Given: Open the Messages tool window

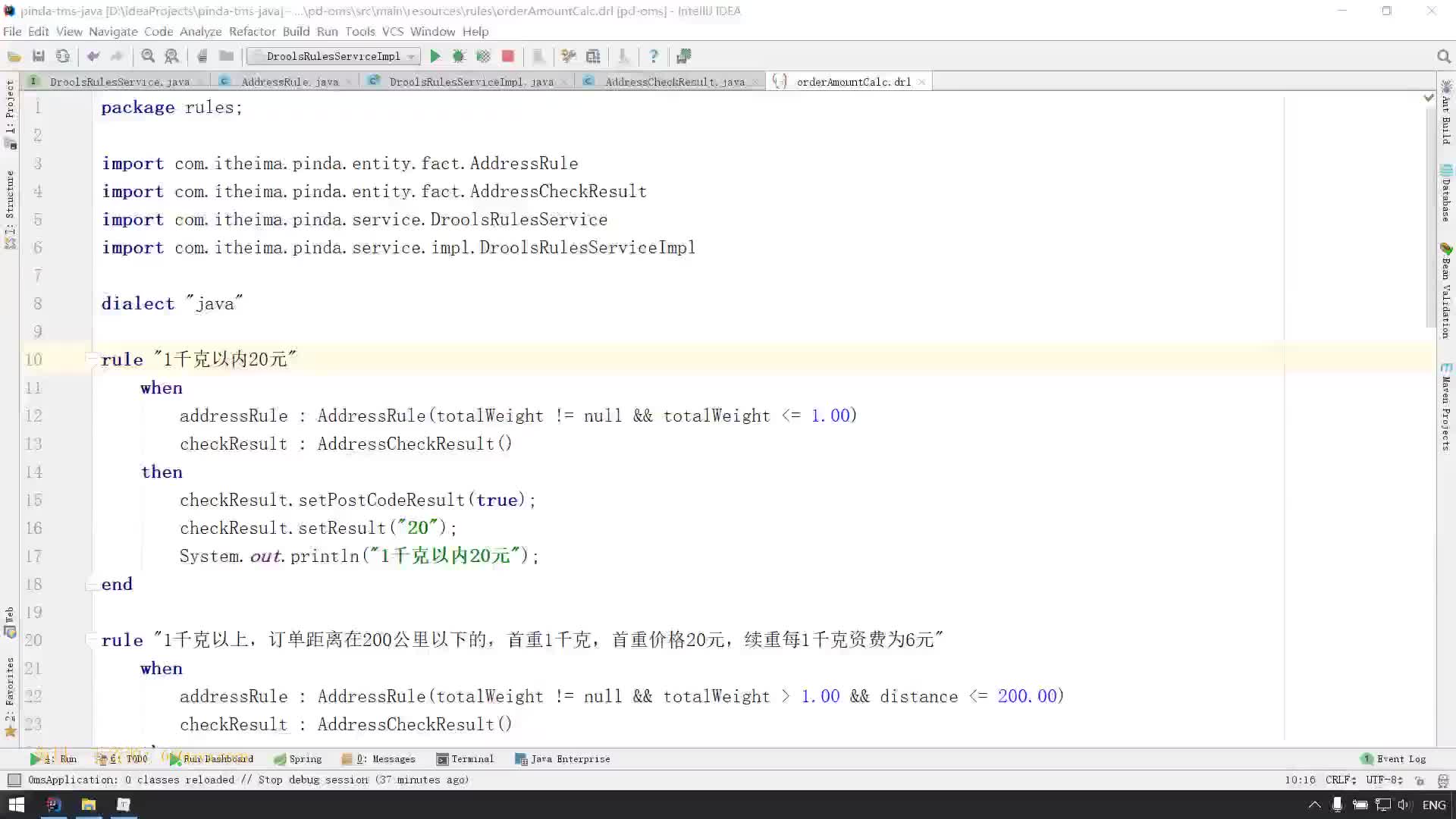Looking at the screenshot, I should click(378, 758).
